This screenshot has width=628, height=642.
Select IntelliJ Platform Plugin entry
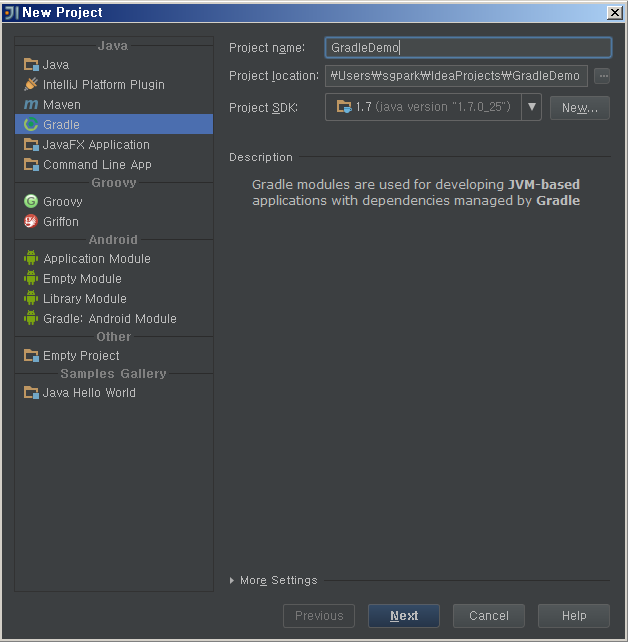coord(114,84)
